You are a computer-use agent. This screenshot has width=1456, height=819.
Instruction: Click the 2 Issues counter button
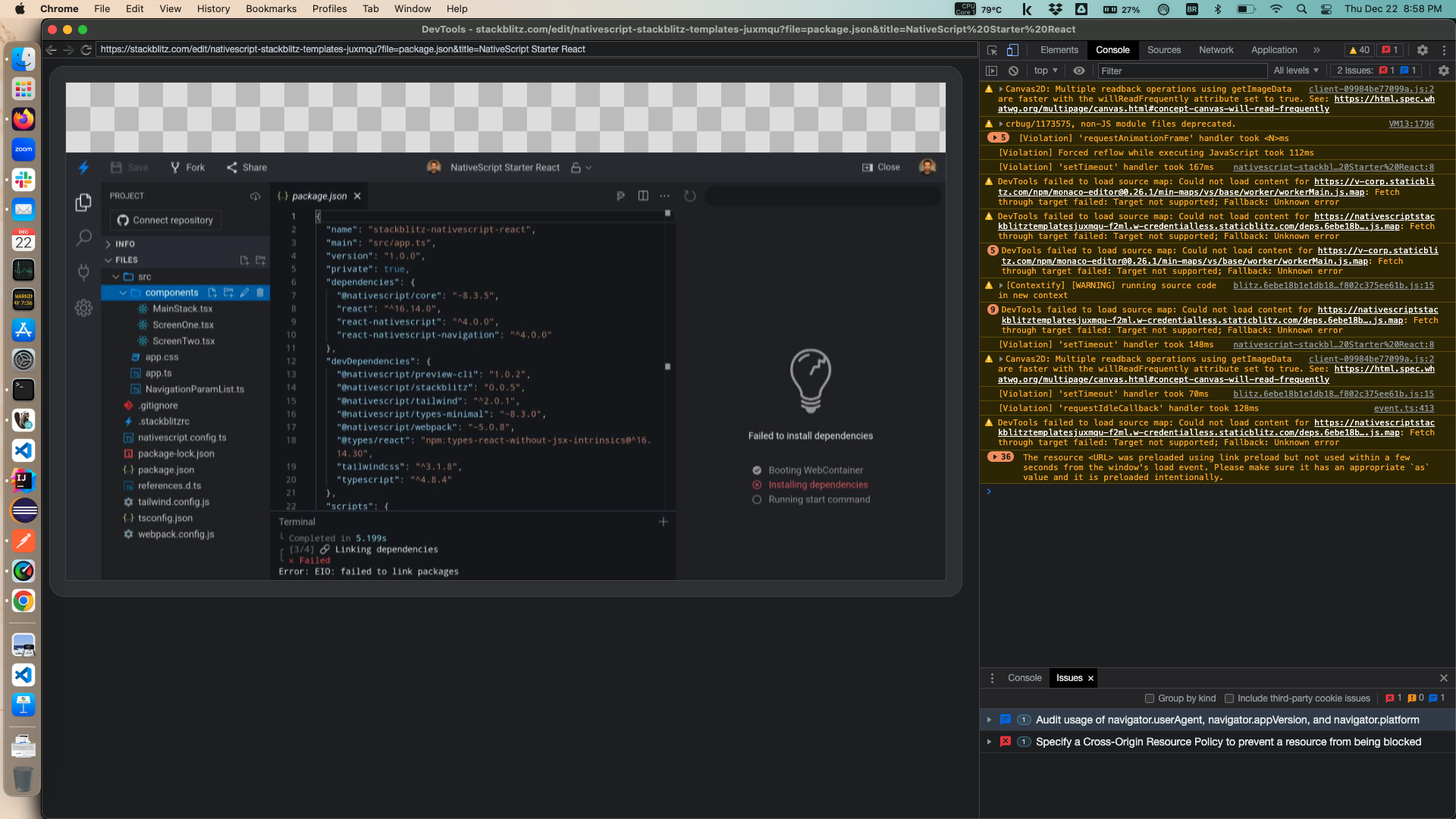pyautogui.click(x=1376, y=71)
